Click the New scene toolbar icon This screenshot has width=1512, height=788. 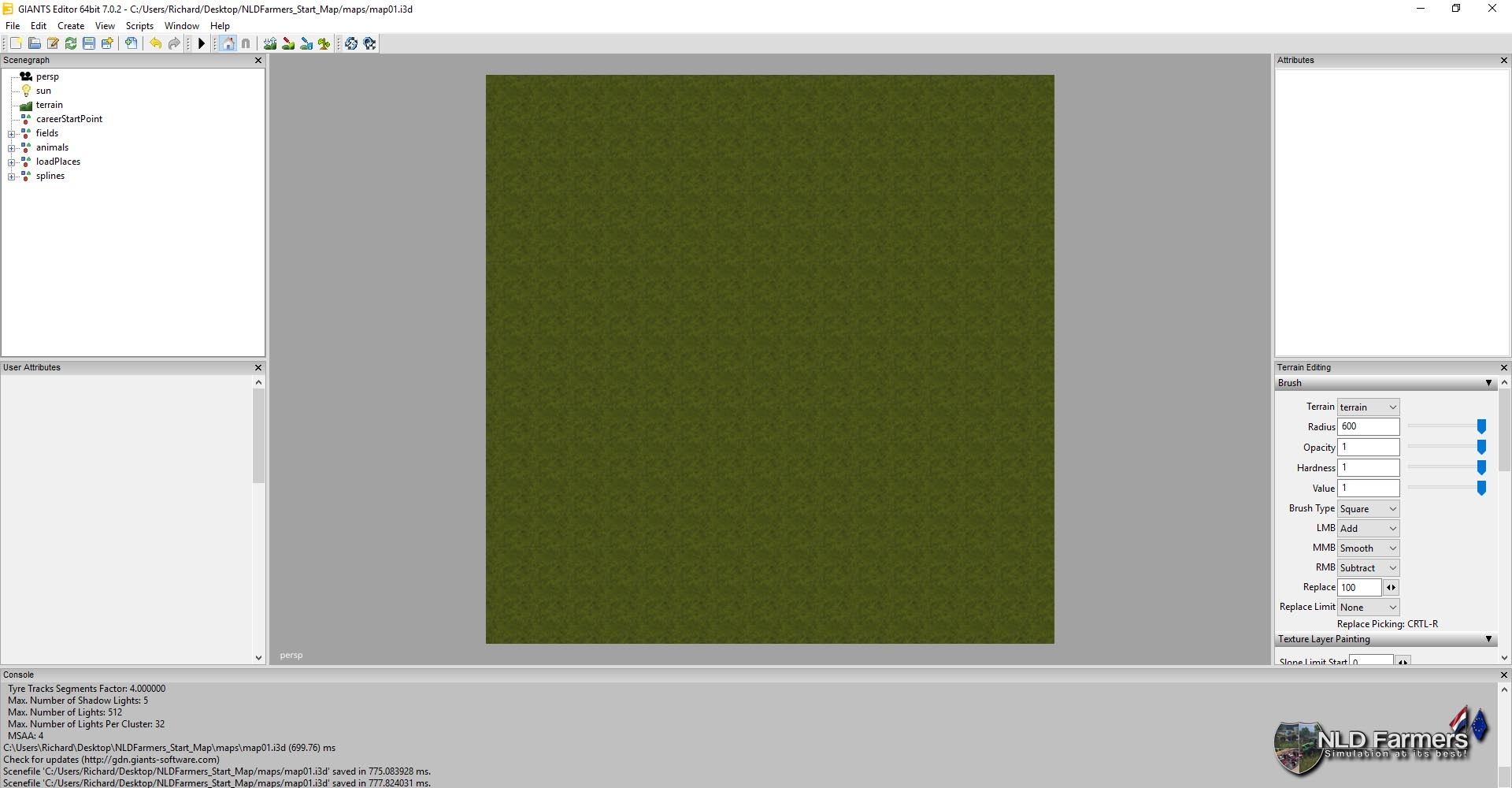16,44
